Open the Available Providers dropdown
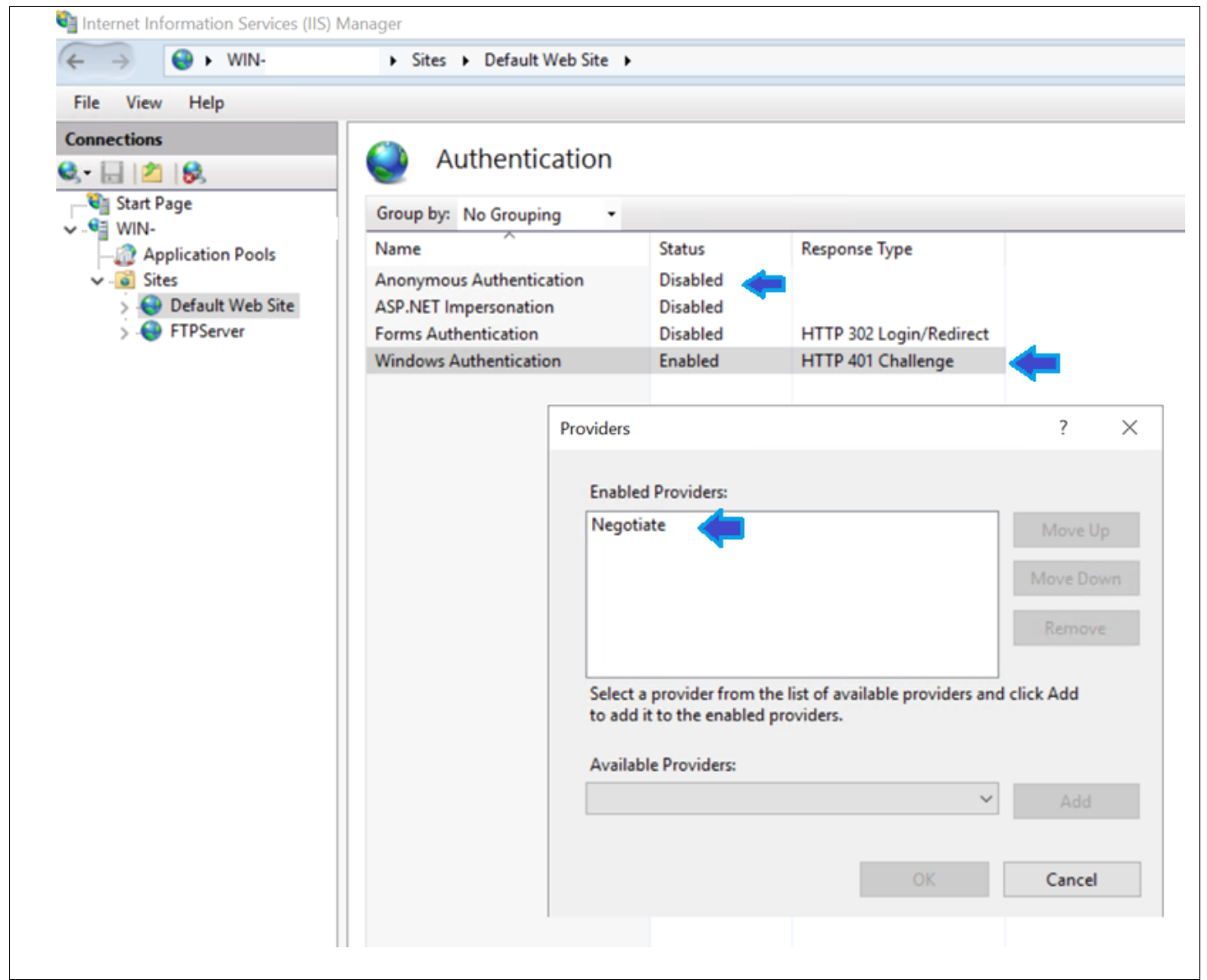 (984, 799)
